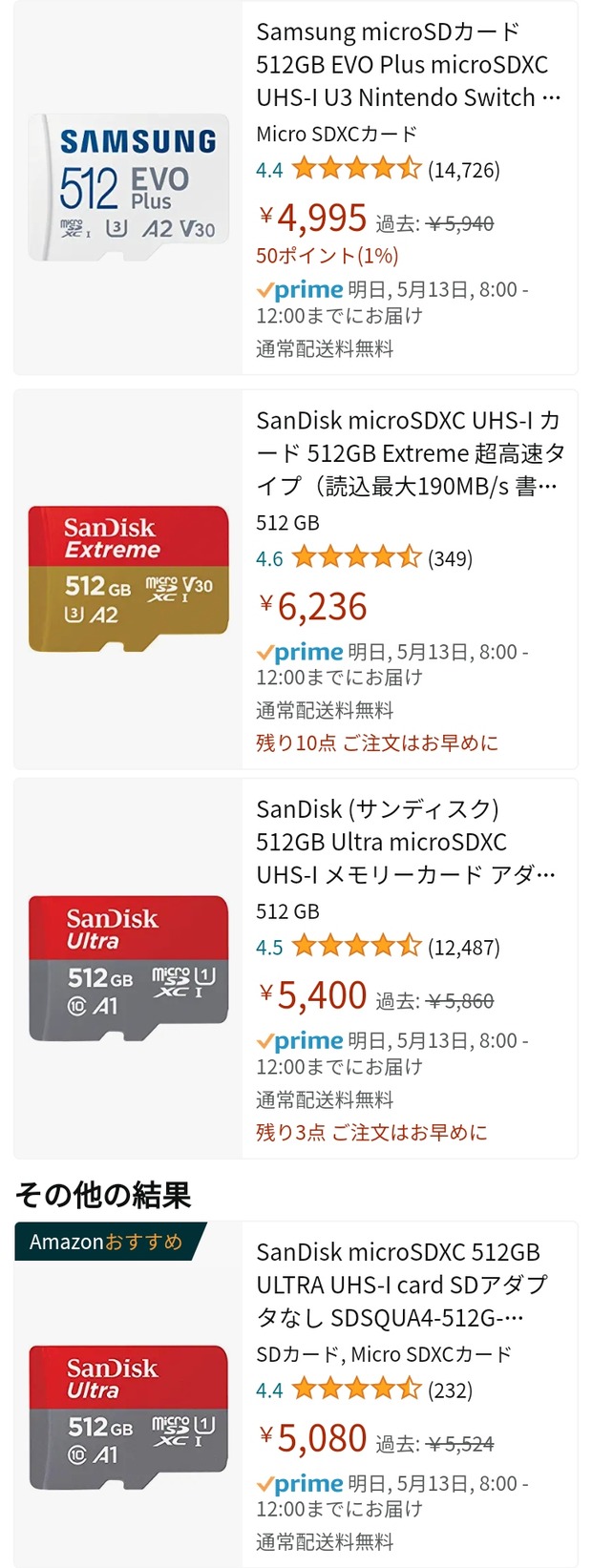
Task: View the 14,726 reviews count
Action: click(464, 171)
